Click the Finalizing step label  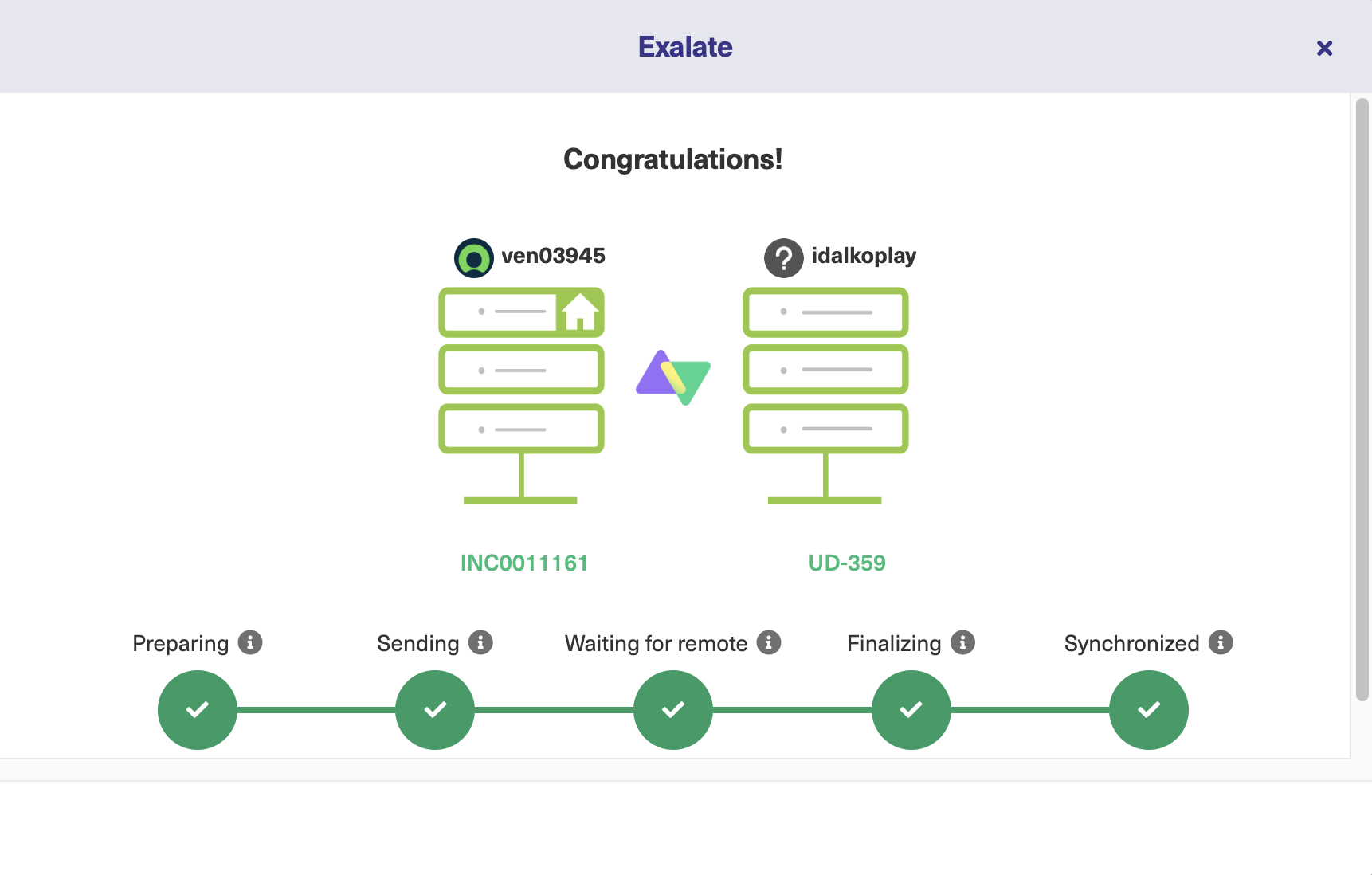894,643
